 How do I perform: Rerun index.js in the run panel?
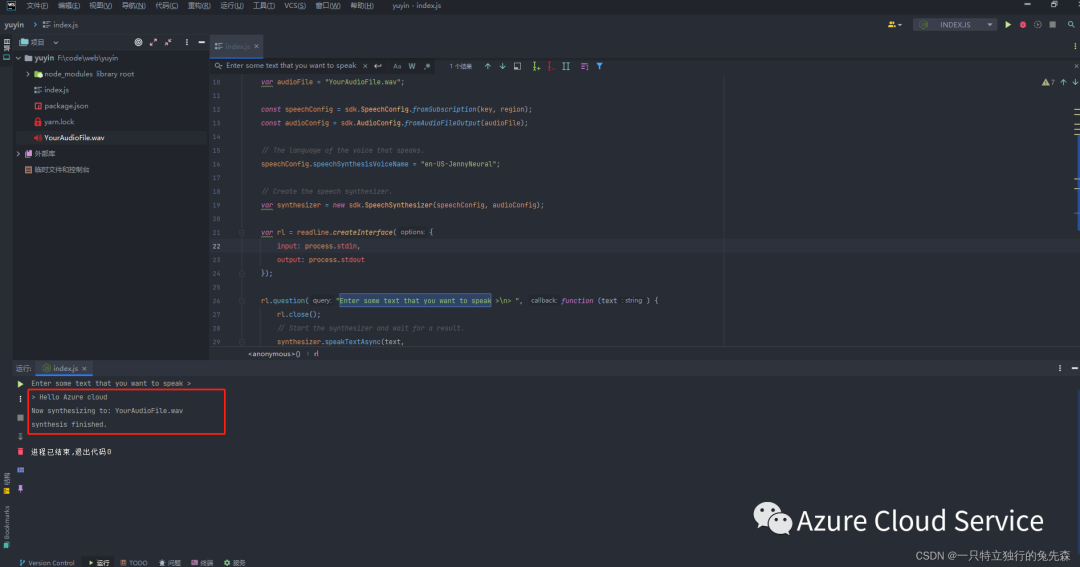(x=20, y=384)
